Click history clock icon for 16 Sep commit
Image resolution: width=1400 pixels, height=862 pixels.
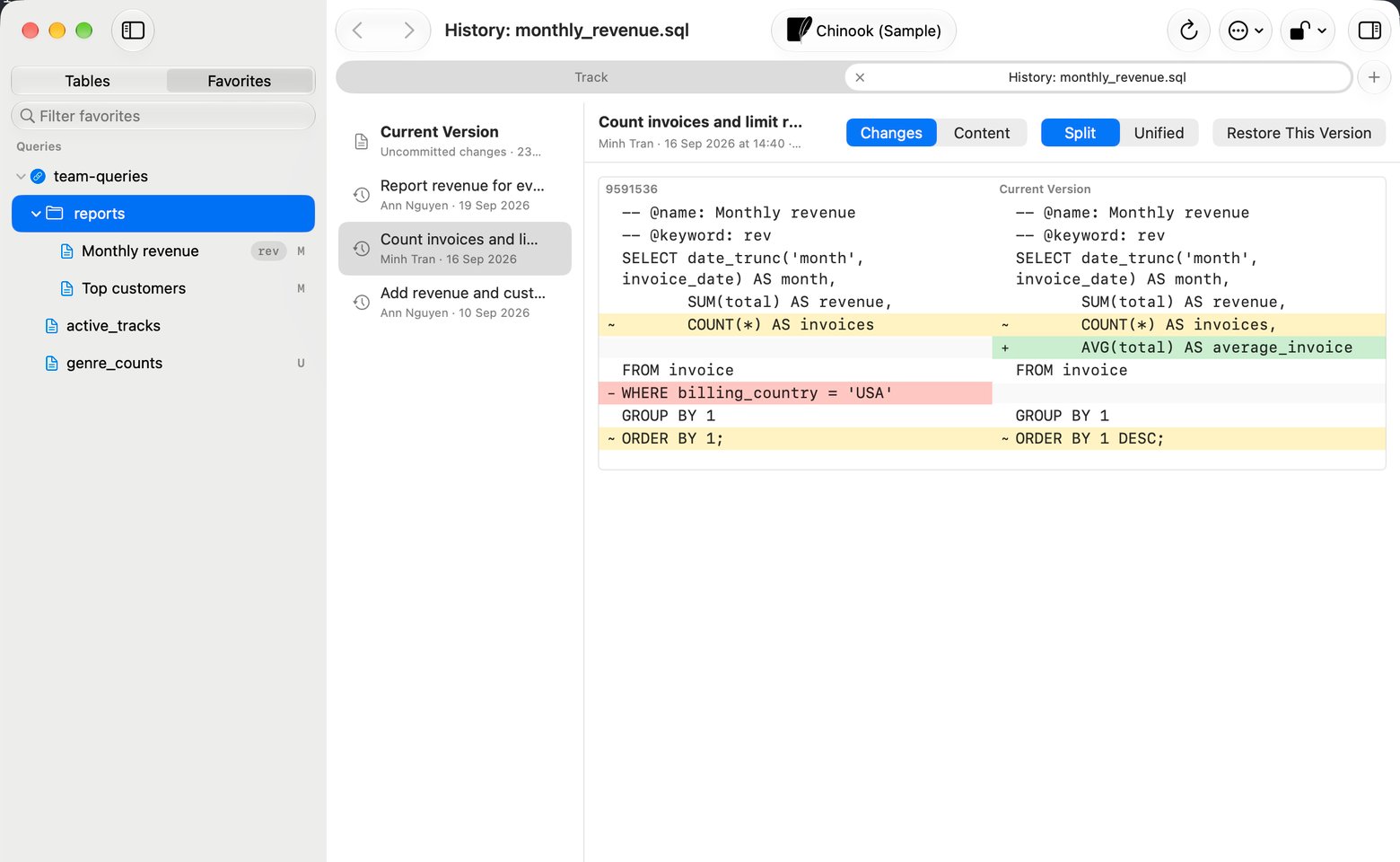[362, 249]
